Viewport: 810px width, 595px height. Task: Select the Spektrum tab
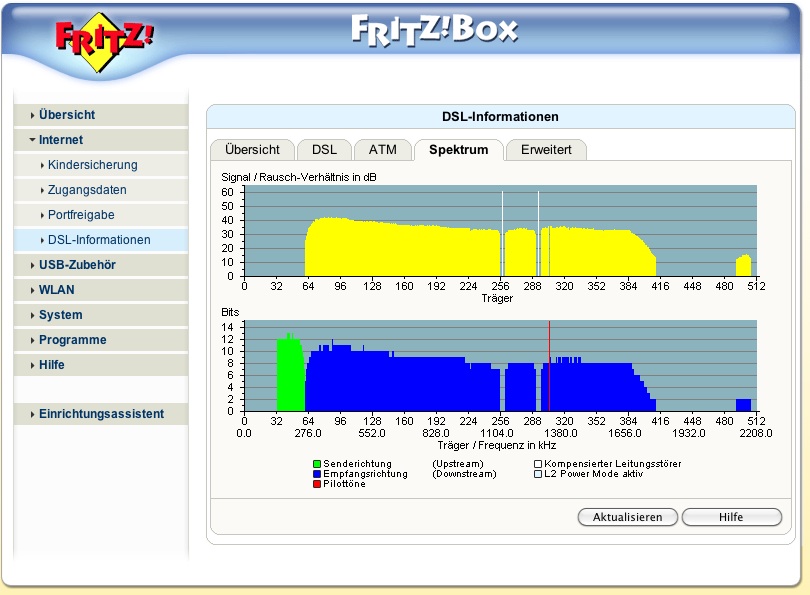point(459,150)
